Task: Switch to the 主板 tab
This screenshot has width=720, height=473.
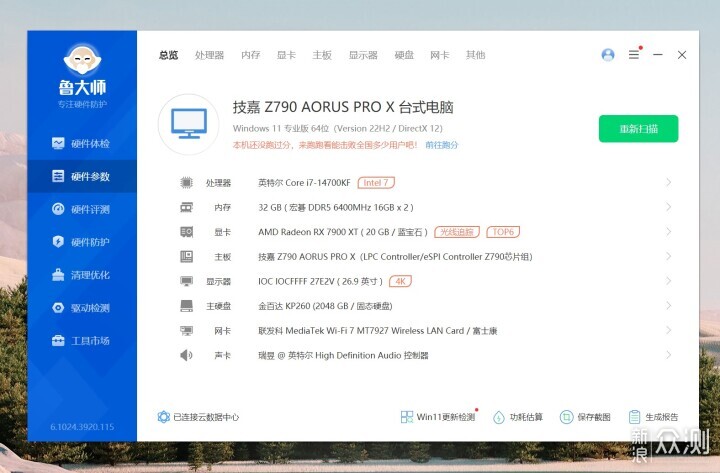Action: pyautogui.click(x=322, y=55)
